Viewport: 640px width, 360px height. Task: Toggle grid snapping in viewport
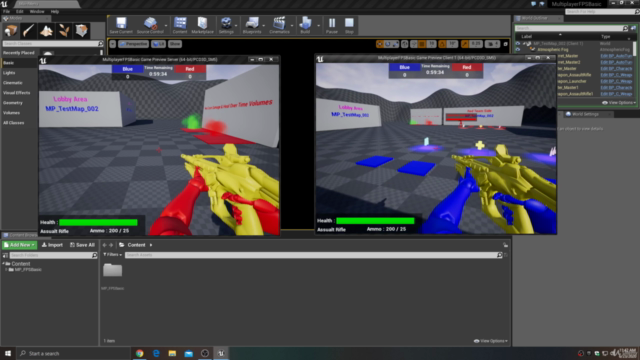pos(422,44)
